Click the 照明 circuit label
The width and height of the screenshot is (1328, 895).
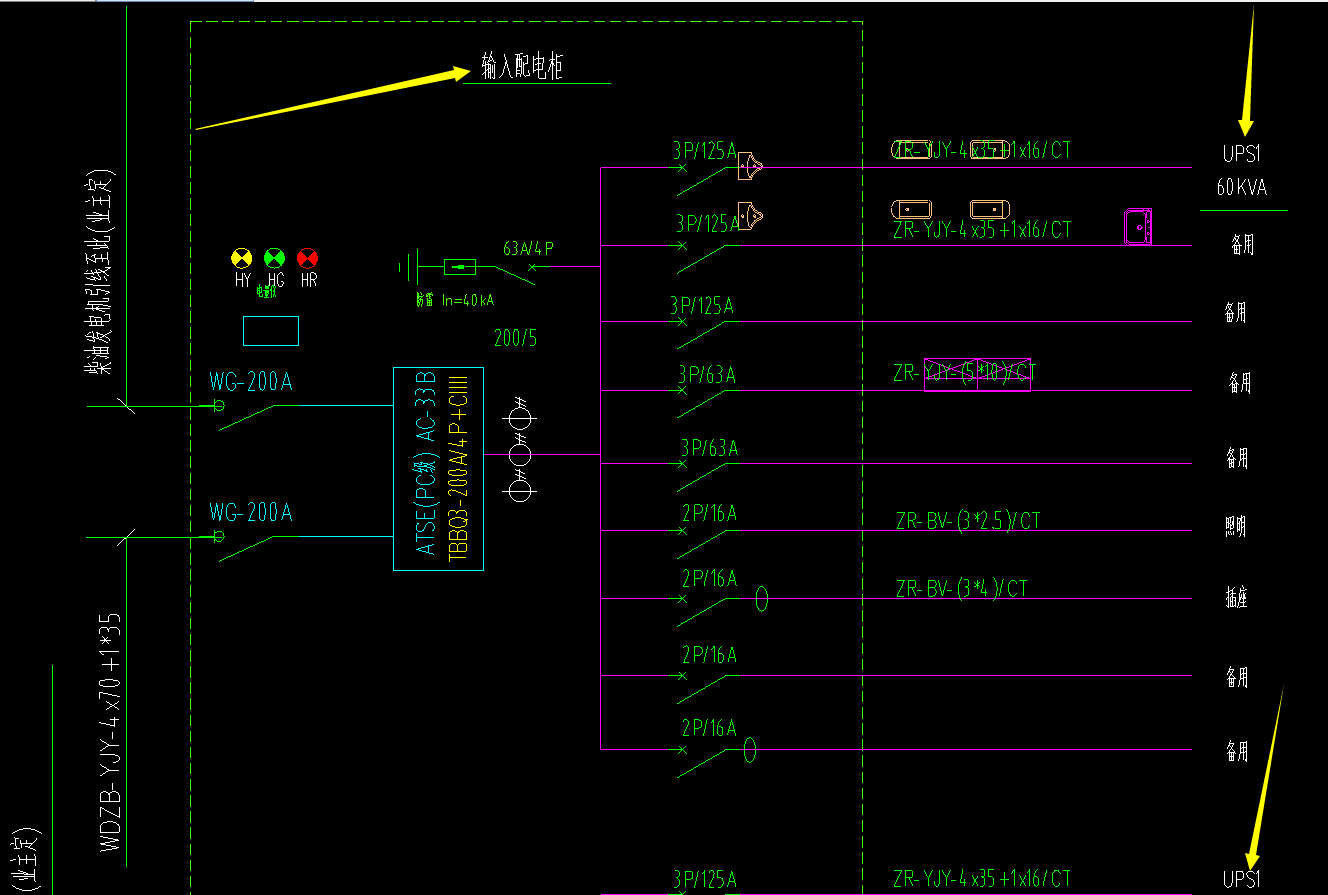(1237, 527)
